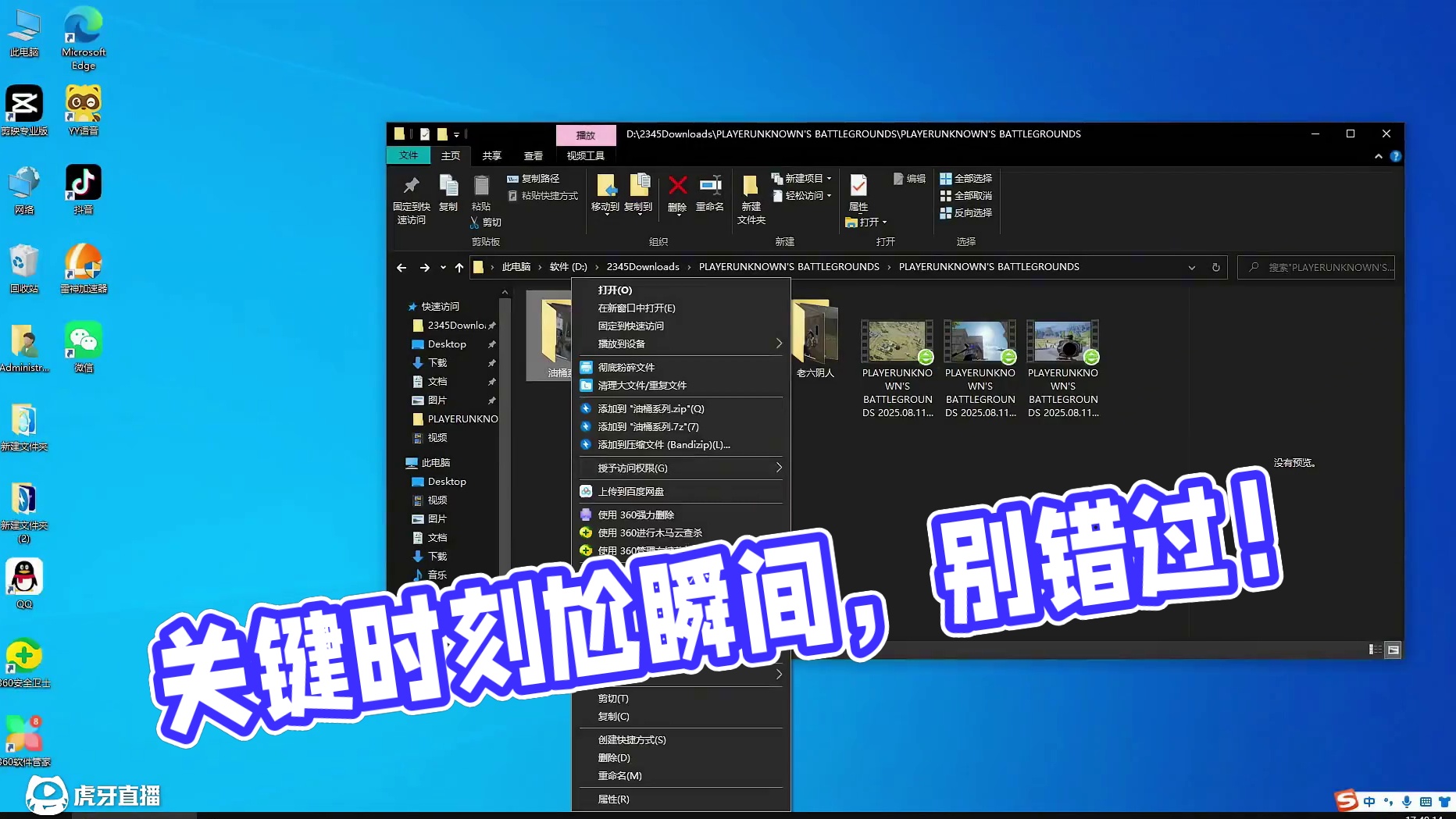
Task: Navigate to 2345Downloads via the breadcrumb
Action: (642, 266)
